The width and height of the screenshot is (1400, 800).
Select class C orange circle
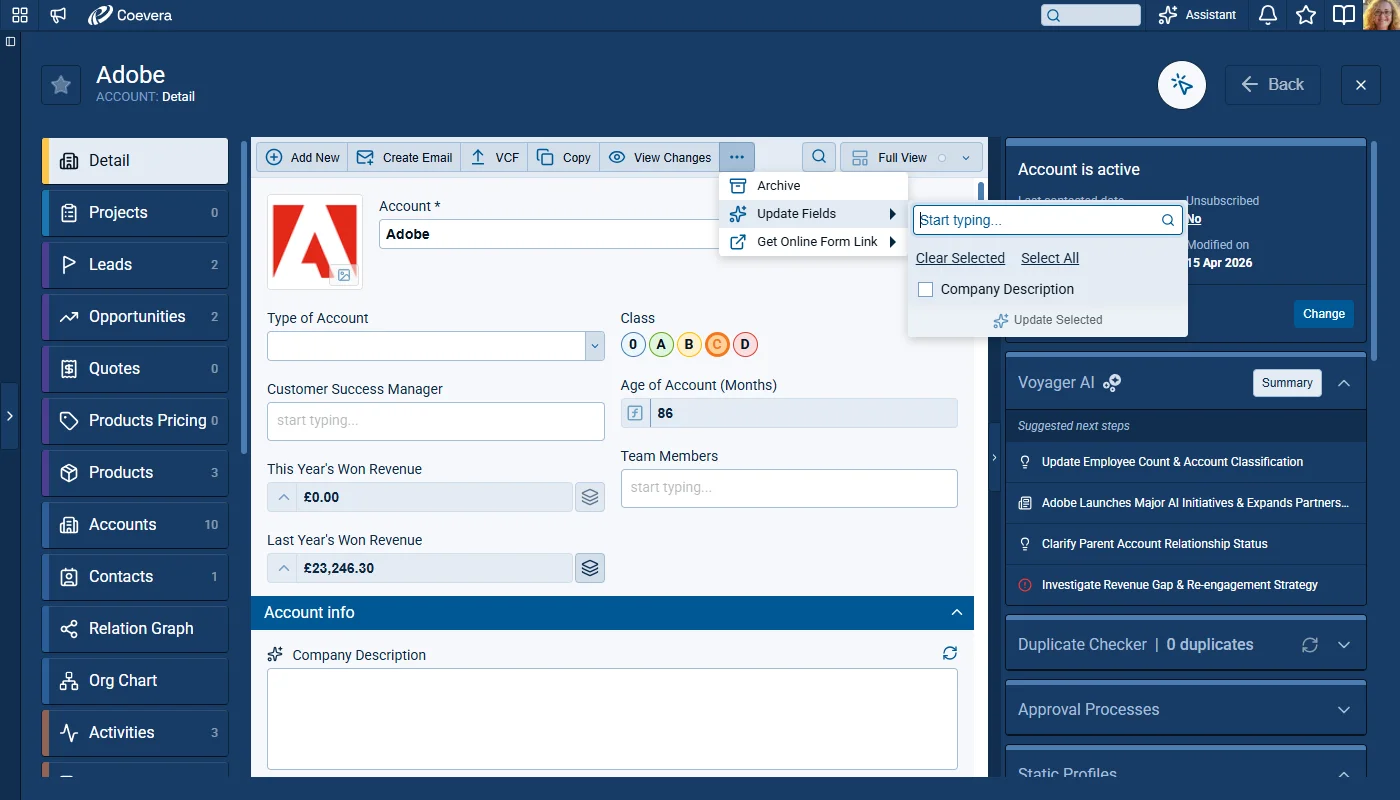[717, 345]
